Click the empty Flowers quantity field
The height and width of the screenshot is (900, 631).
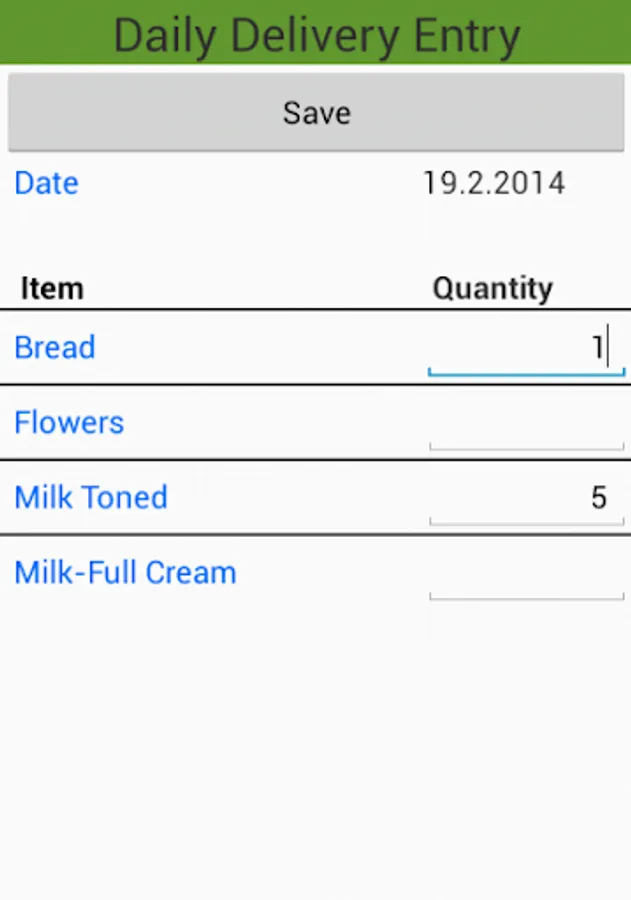click(x=526, y=425)
